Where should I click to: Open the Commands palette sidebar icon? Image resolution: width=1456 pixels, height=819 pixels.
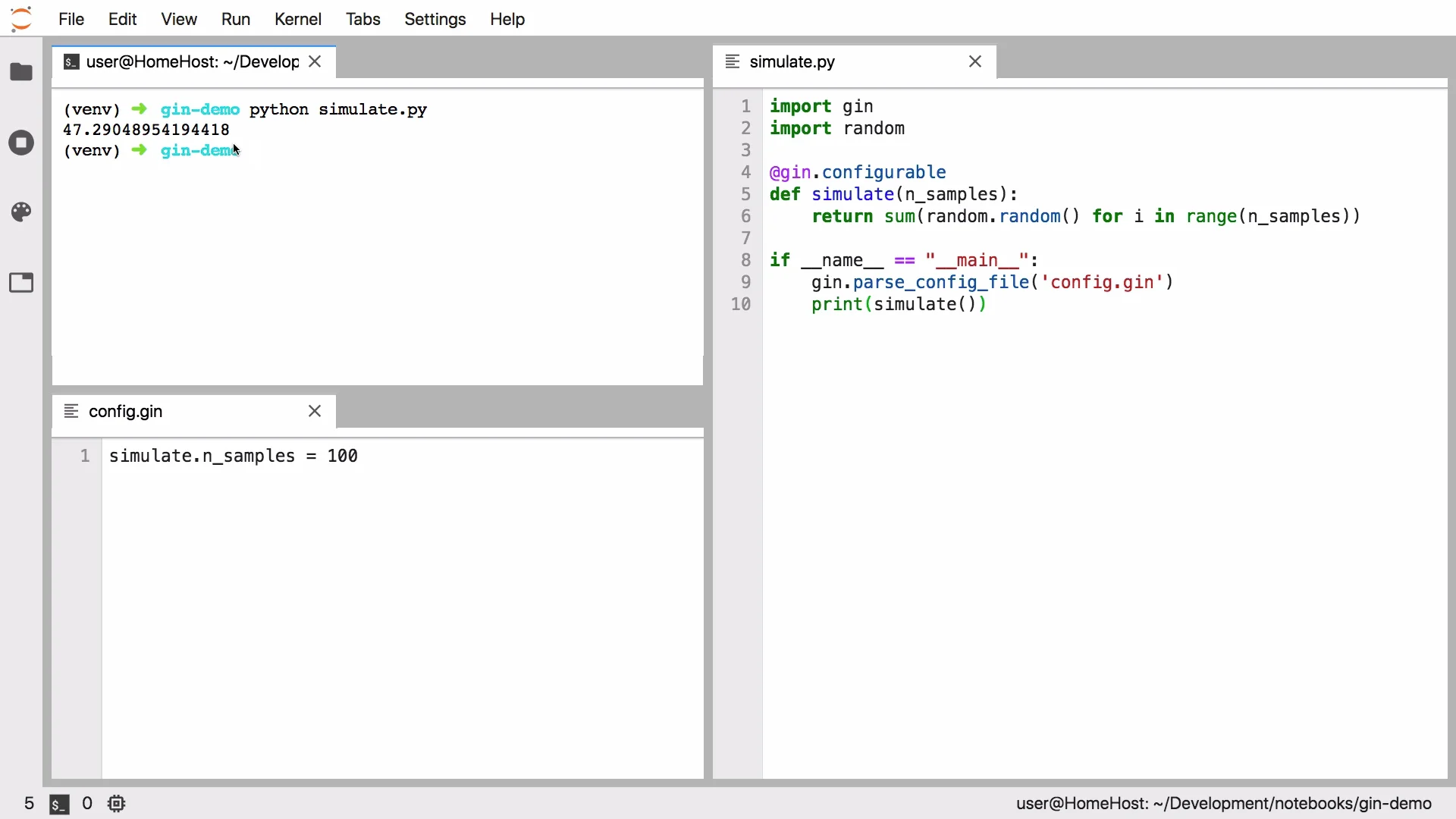click(x=21, y=212)
